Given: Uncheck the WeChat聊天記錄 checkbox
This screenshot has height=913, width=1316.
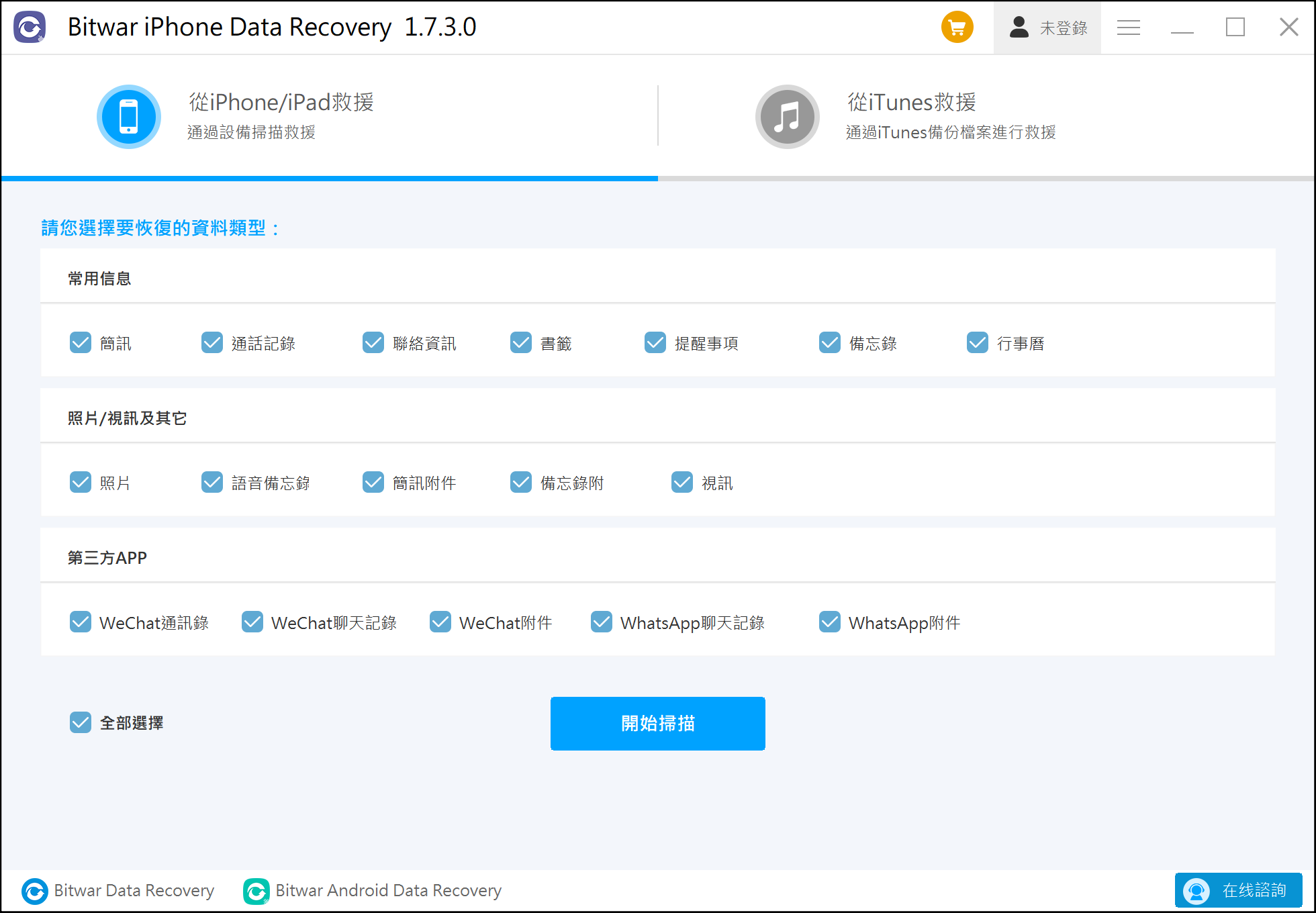Looking at the screenshot, I should (x=252, y=622).
